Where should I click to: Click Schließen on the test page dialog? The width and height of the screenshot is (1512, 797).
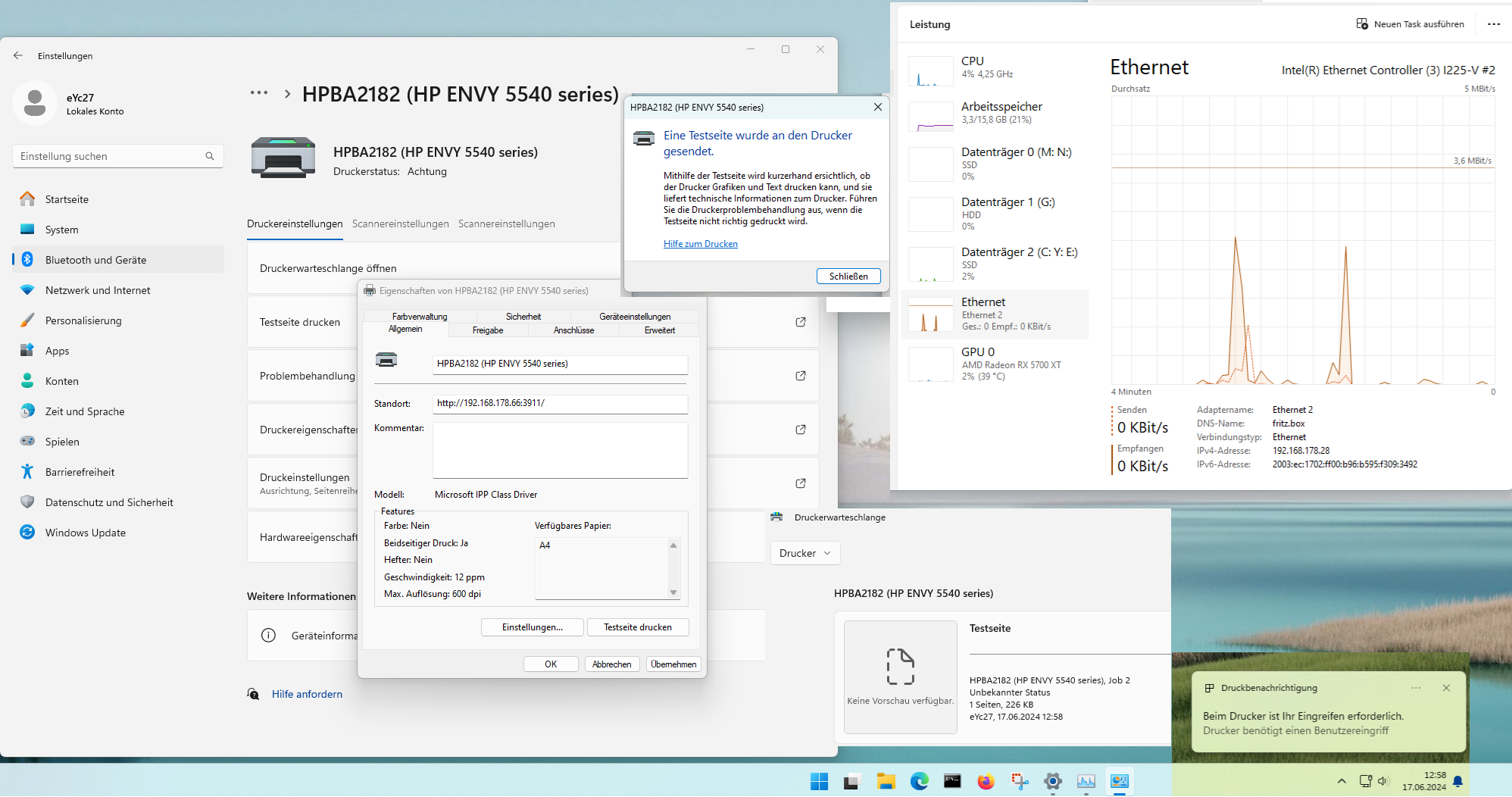point(848,276)
